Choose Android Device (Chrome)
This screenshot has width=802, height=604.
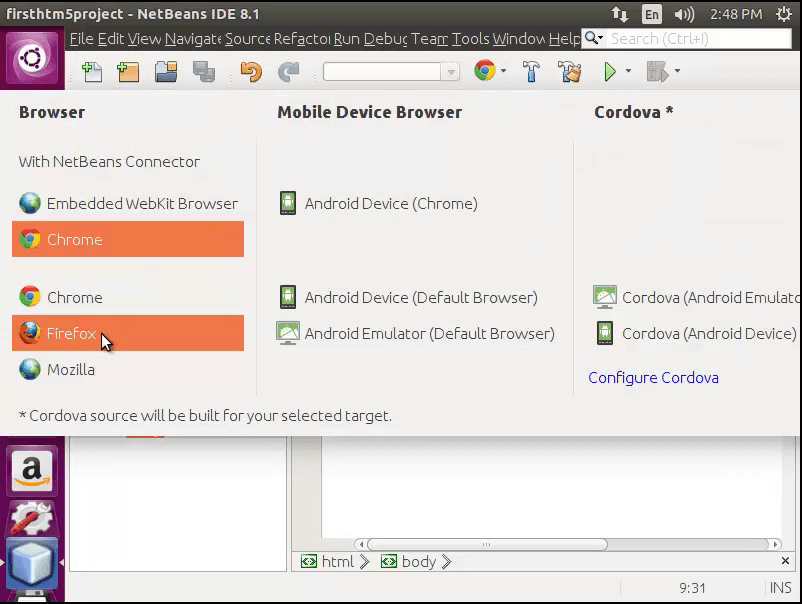pos(378,204)
